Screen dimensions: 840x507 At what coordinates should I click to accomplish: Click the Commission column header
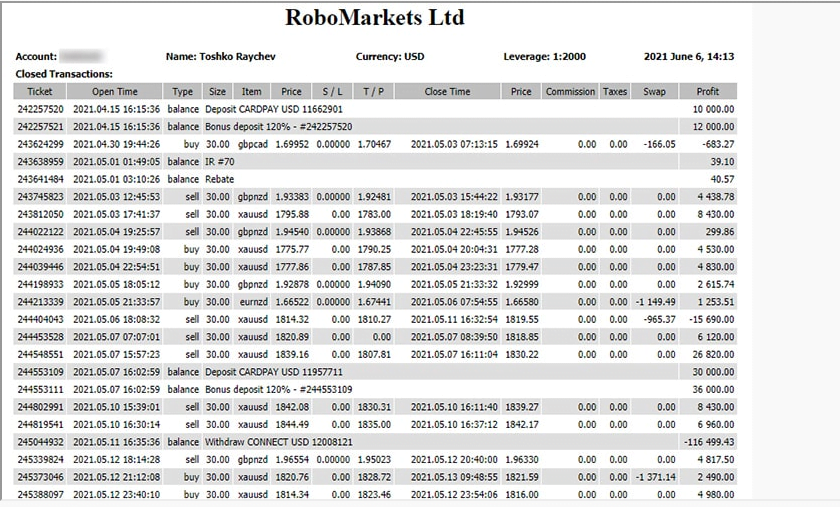click(570, 91)
